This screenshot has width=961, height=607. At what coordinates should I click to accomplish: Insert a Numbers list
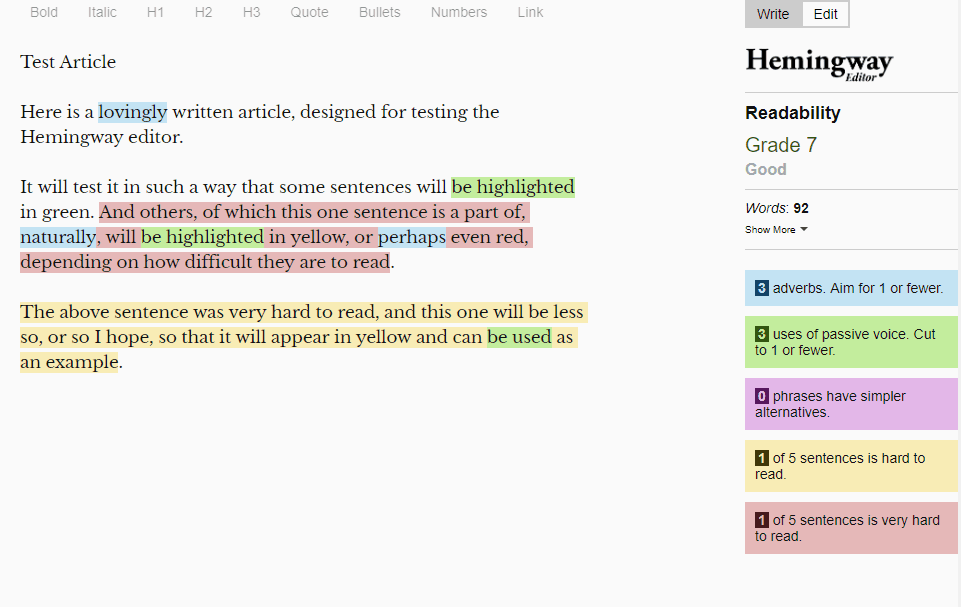pyautogui.click(x=459, y=12)
